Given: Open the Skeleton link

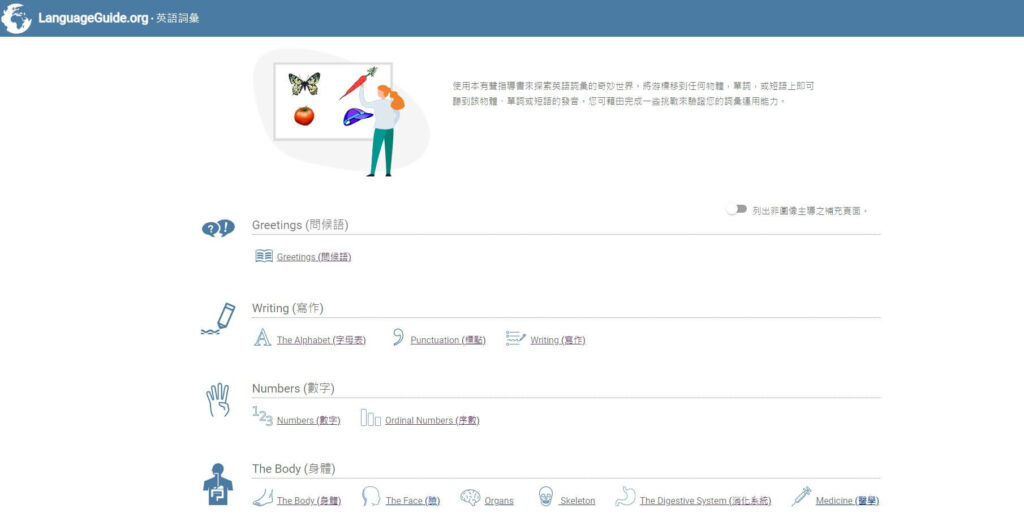Looking at the screenshot, I should (578, 501).
